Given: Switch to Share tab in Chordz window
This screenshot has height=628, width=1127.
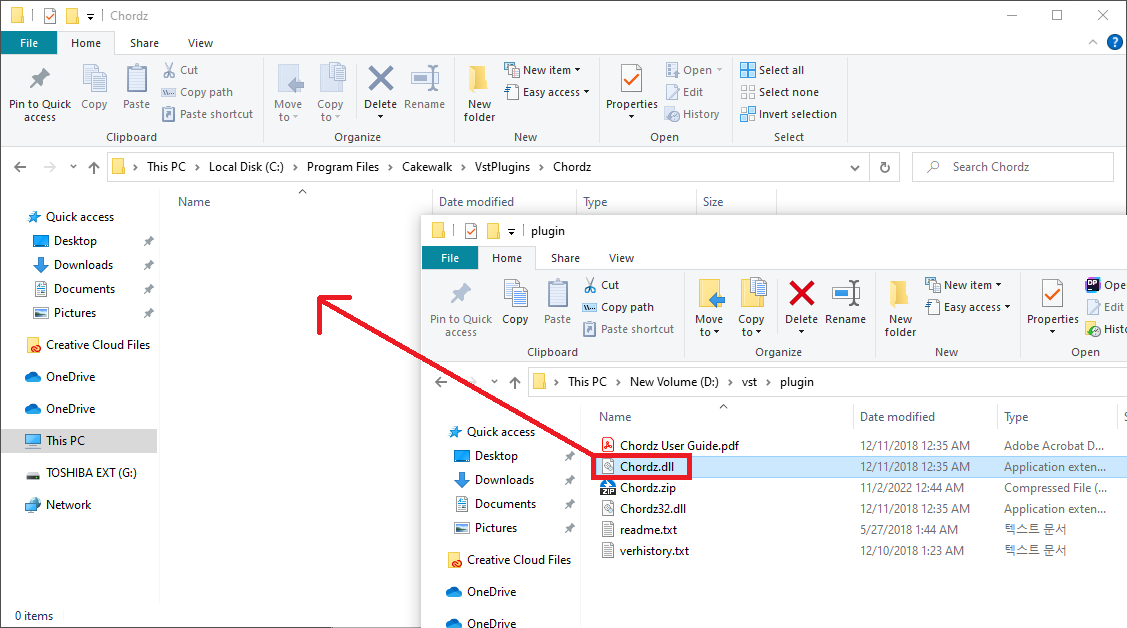Looking at the screenshot, I should [x=144, y=43].
